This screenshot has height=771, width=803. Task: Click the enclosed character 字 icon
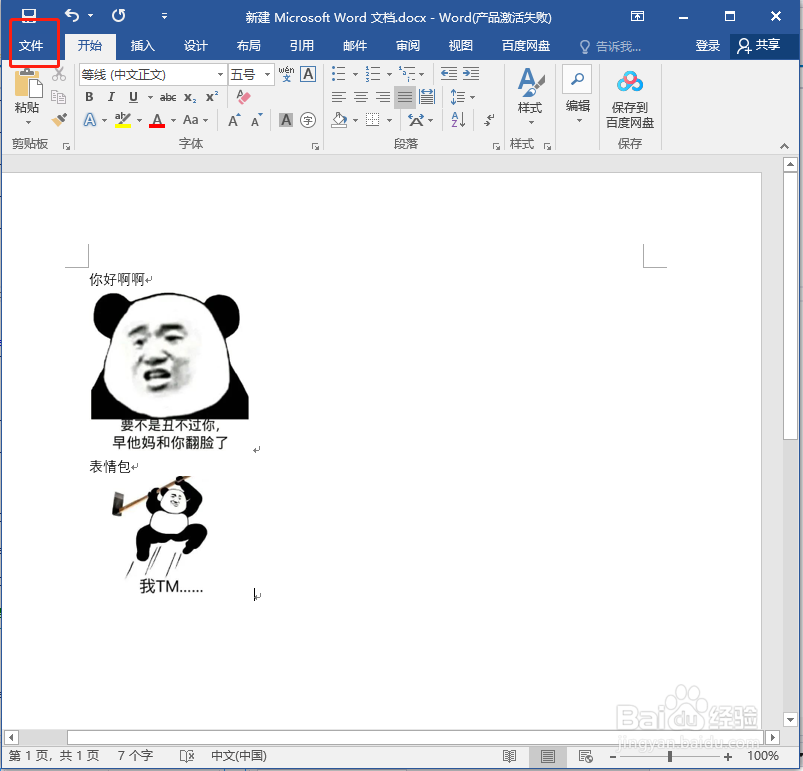(308, 120)
